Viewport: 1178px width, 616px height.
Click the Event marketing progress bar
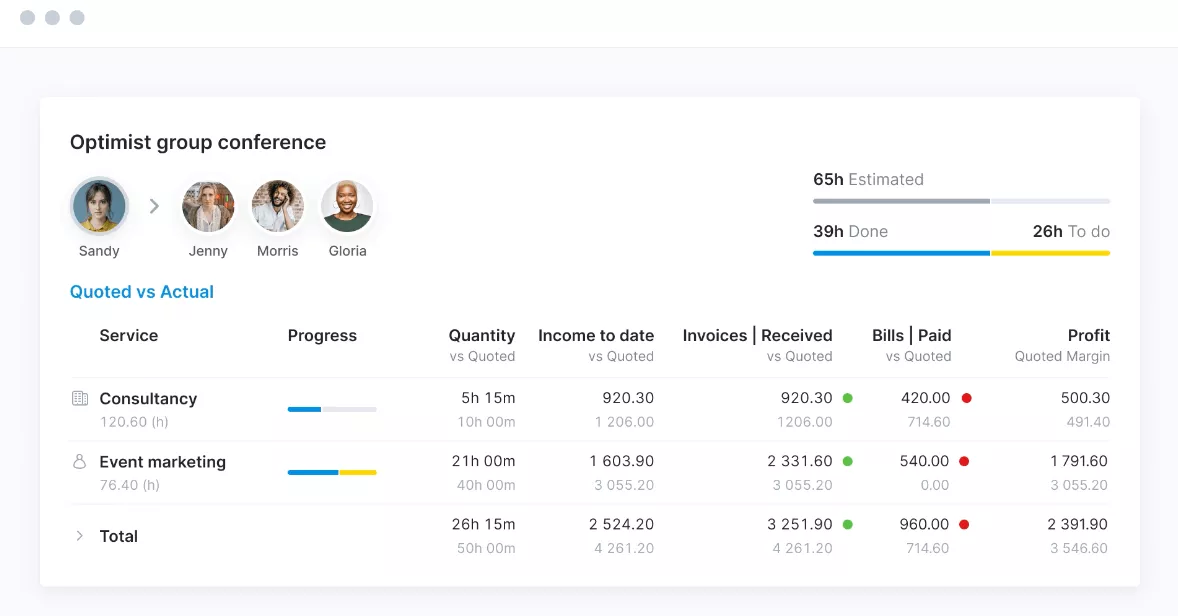(332, 472)
